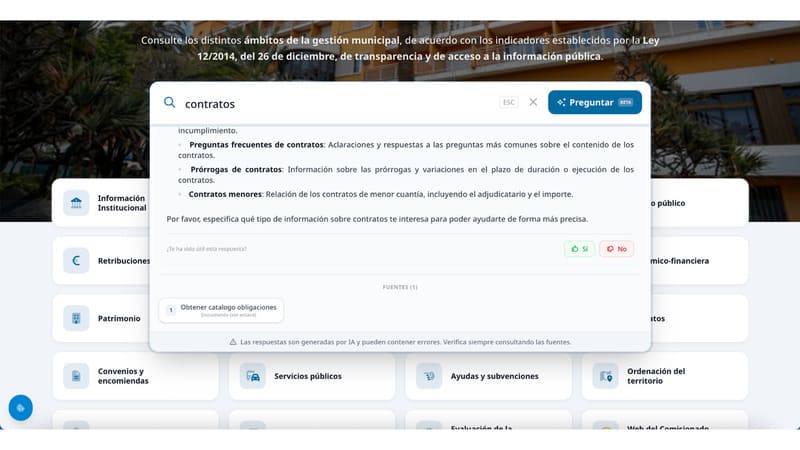Click 'Preguntas frecuentes de contratos' text
The height and width of the screenshot is (450, 800).
click(256, 144)
